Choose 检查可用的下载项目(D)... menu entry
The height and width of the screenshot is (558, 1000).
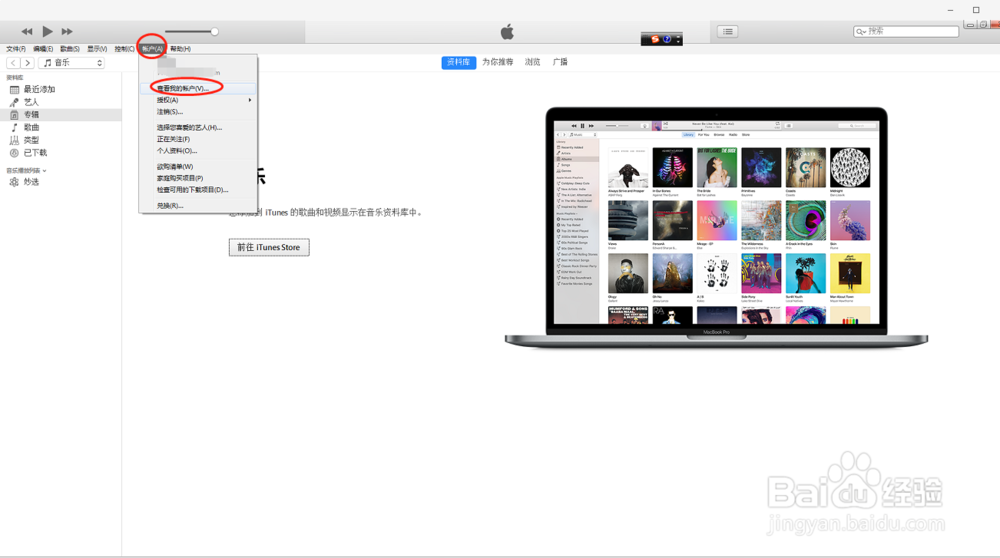(198, 189)
